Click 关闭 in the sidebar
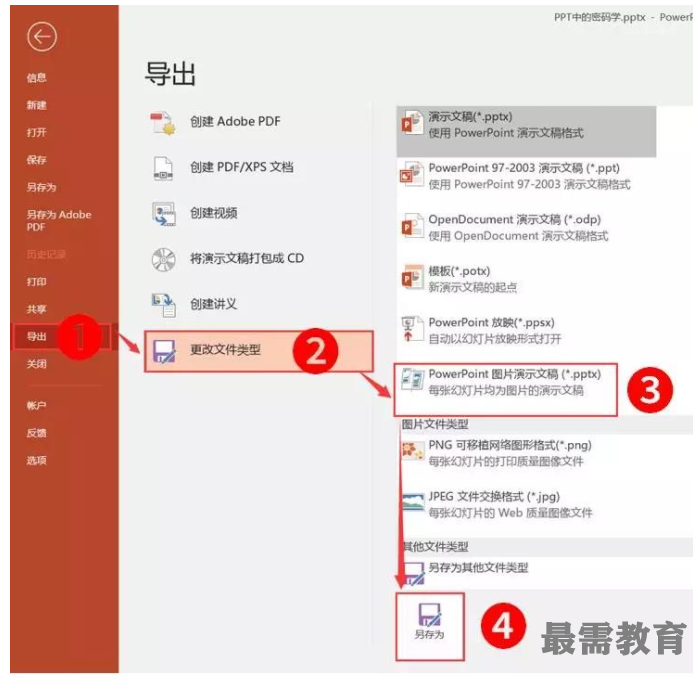Viewport: 693px width, 678px height. pos(36,364)
